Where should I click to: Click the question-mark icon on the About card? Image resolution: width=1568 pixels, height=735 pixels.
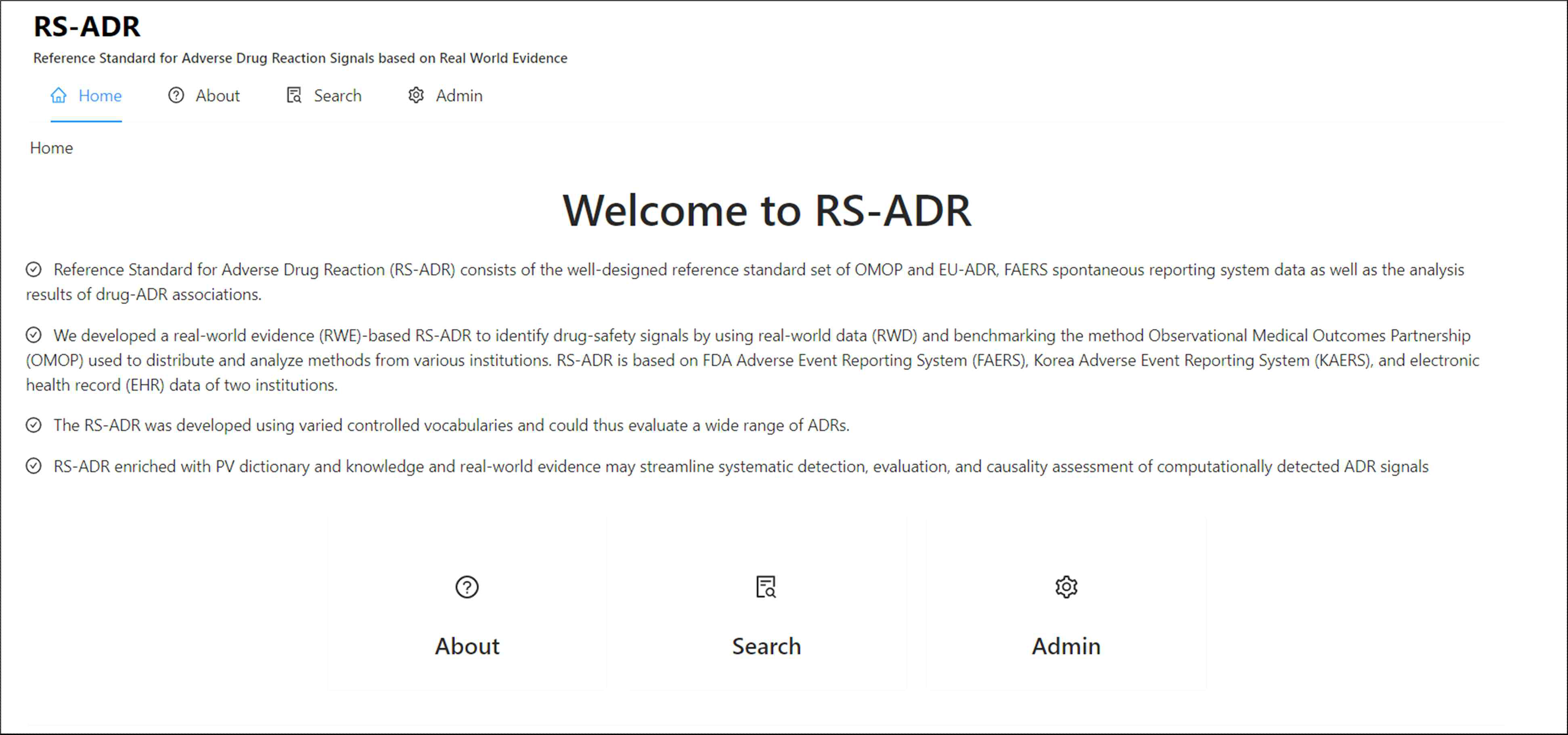pyautogui.click(x=467, y=587)
